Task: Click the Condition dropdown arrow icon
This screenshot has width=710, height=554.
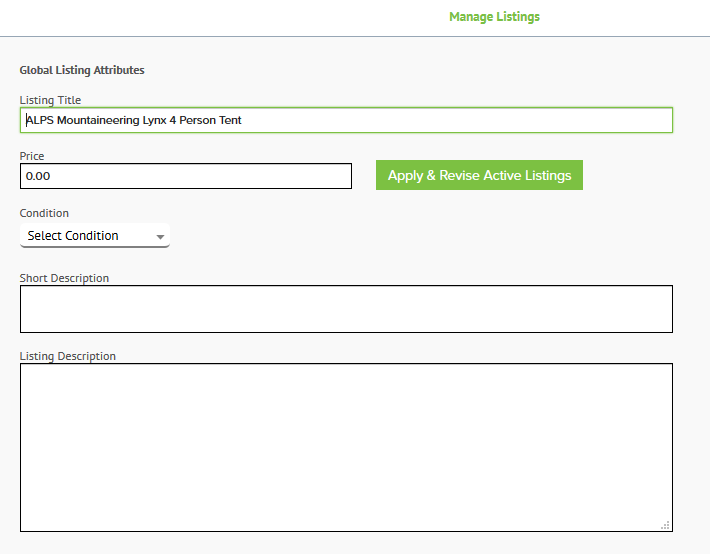Action: click(x=160, y=237)
